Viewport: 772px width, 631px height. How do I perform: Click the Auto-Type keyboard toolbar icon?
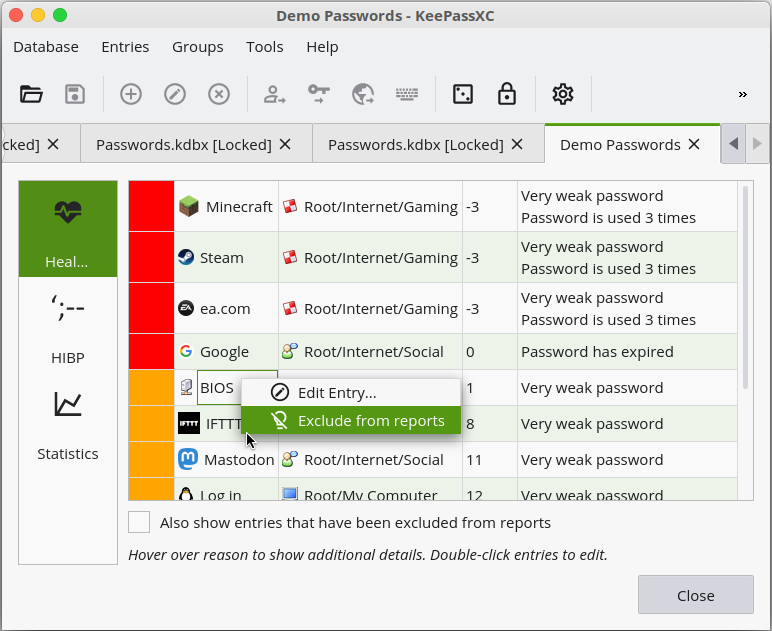pyautogui.click(x=407, y=94)
